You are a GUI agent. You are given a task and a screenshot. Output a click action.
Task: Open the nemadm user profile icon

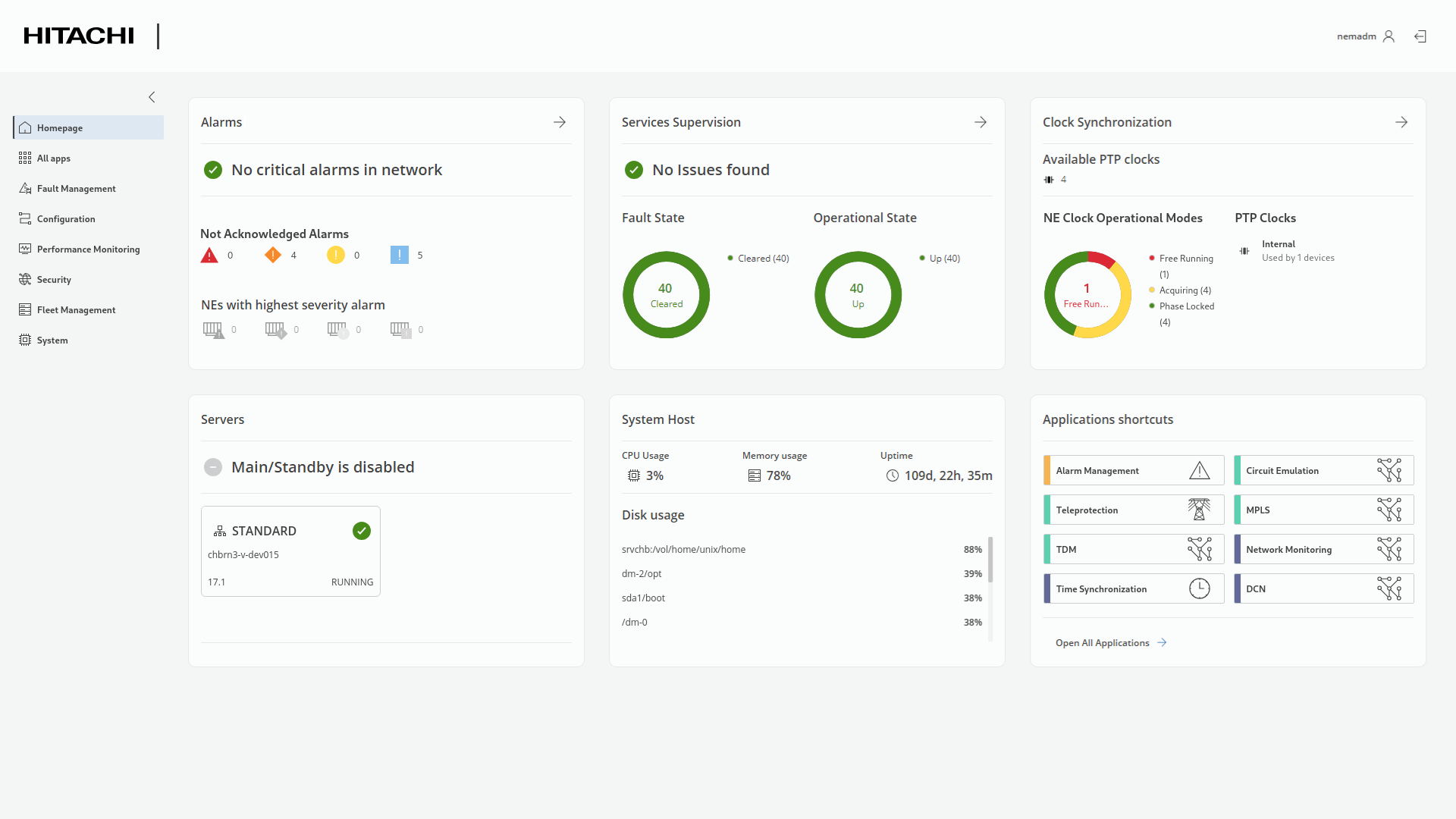coord(1389,36)
